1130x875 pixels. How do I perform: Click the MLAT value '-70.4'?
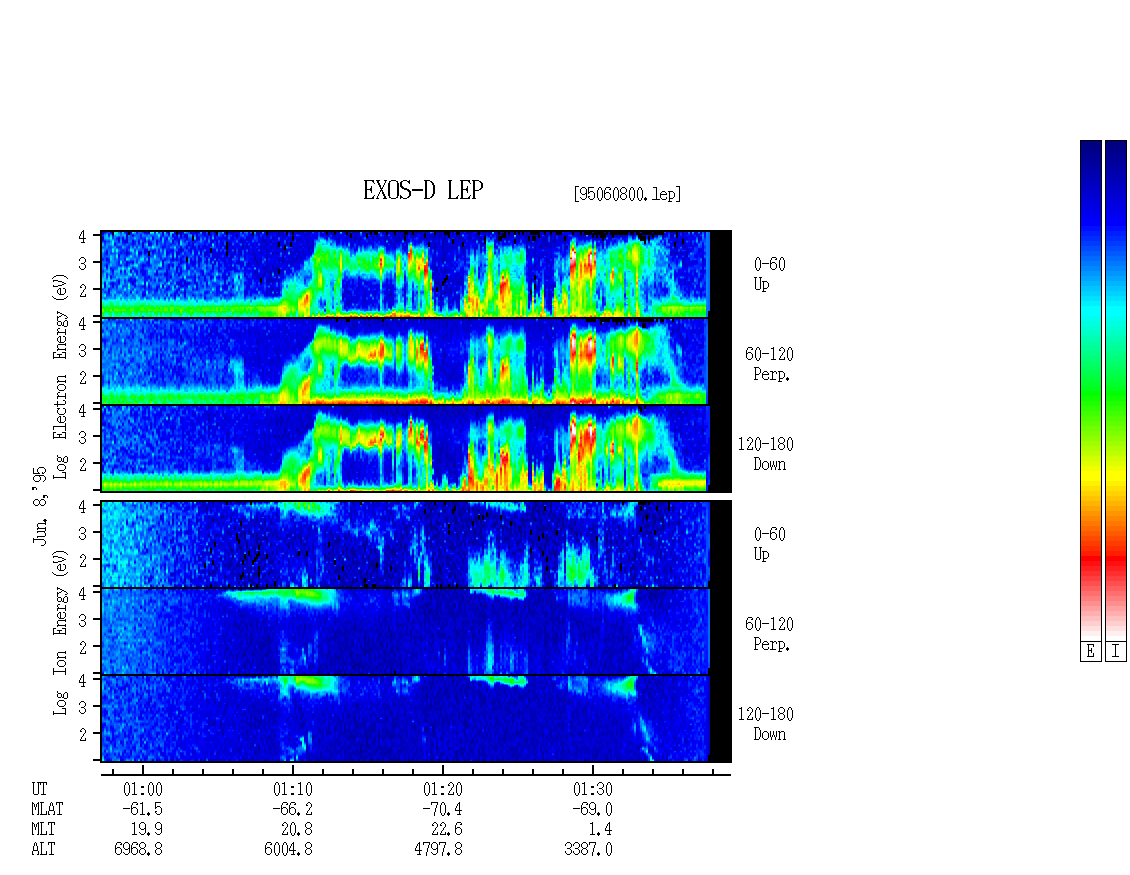[x=442, y=809]
